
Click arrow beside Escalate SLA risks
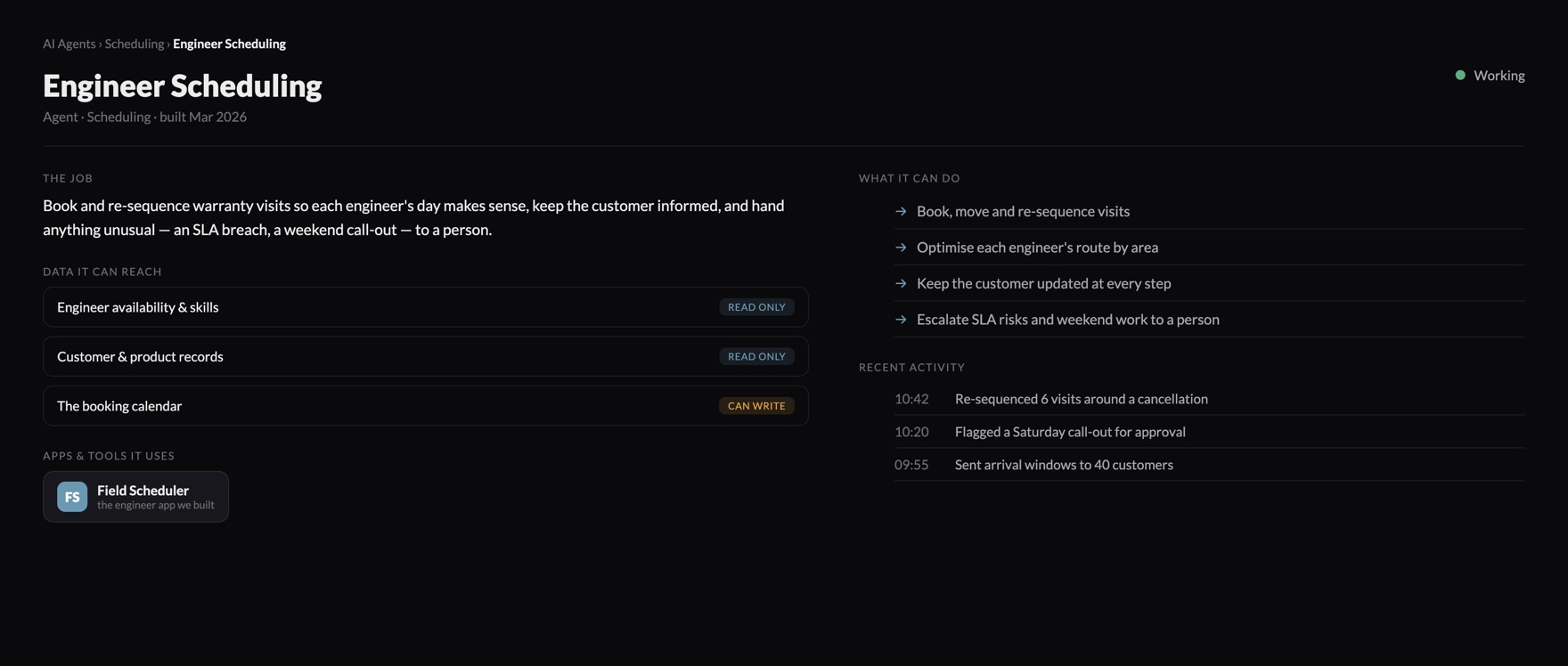point(901,319)
